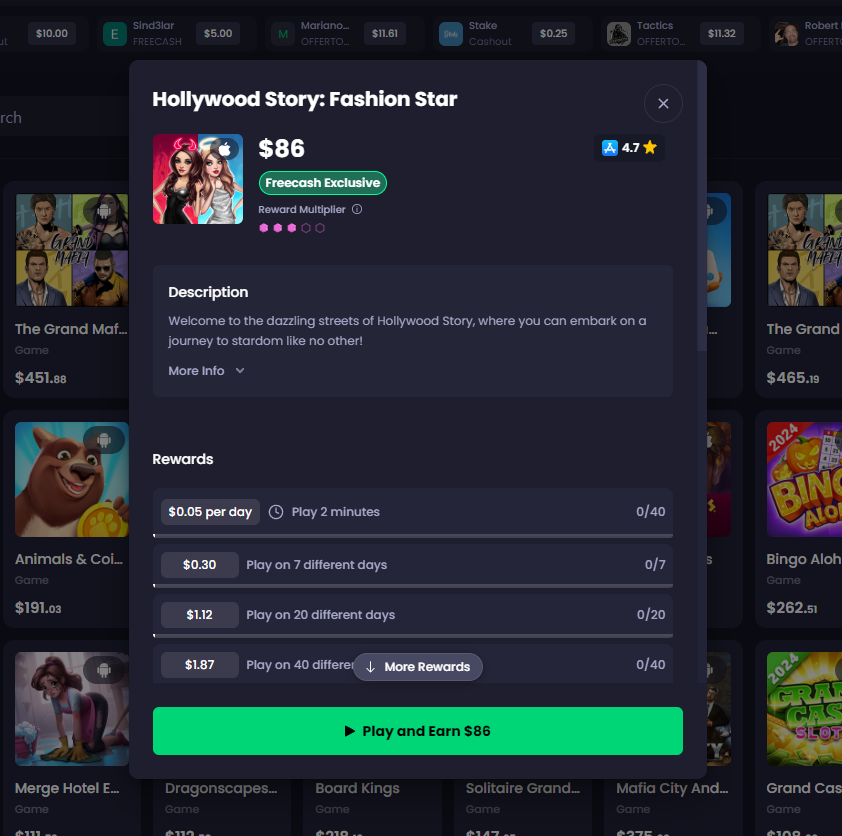Click the Dragonscapes game title
842x836 pixels.
coord(221,789)
